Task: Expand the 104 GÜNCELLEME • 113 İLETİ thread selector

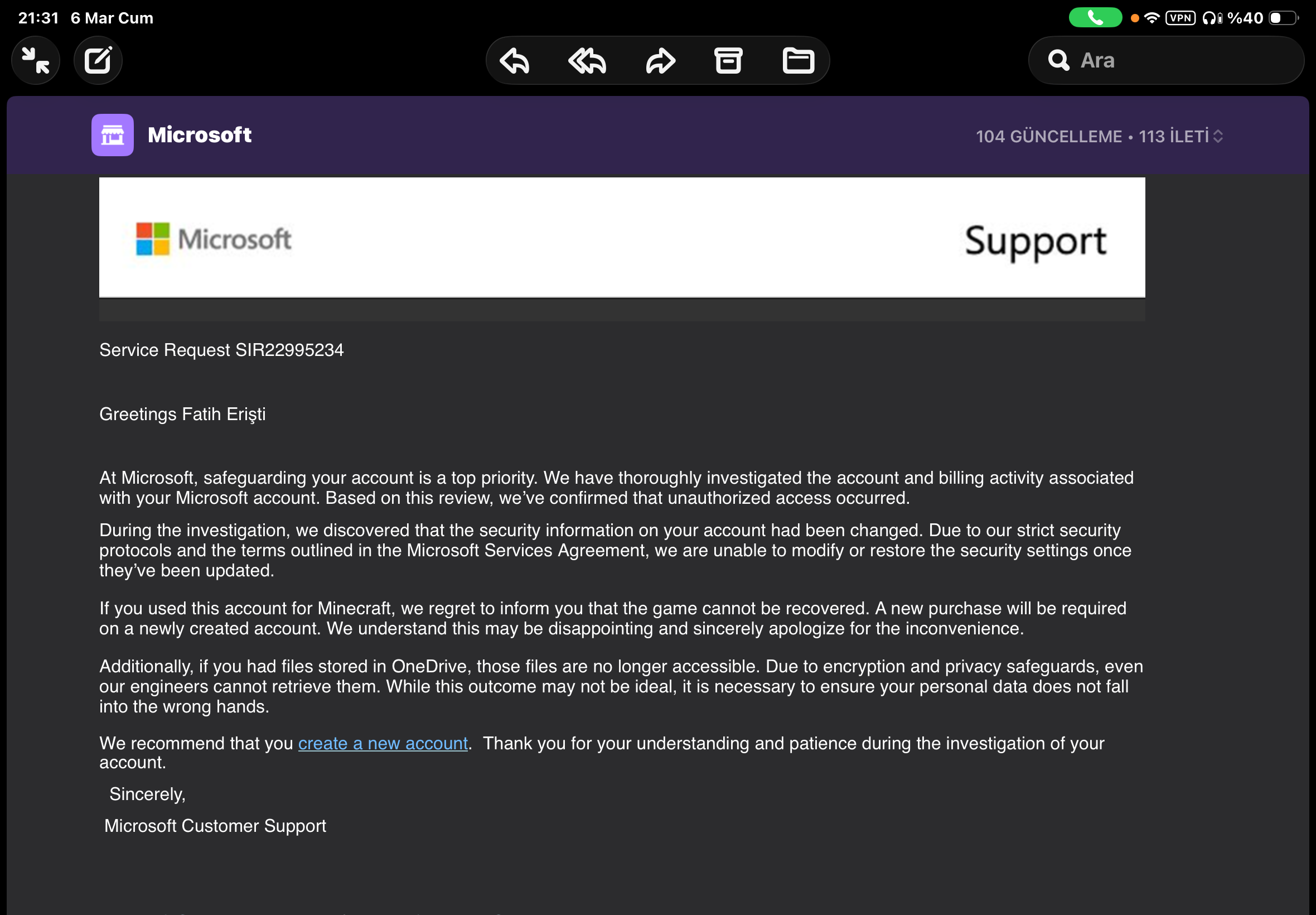Action: (1100, 137)
